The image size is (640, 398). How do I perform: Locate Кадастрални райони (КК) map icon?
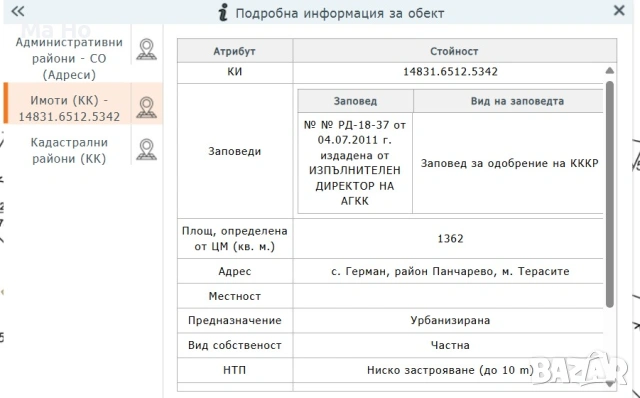pos(147,149)
